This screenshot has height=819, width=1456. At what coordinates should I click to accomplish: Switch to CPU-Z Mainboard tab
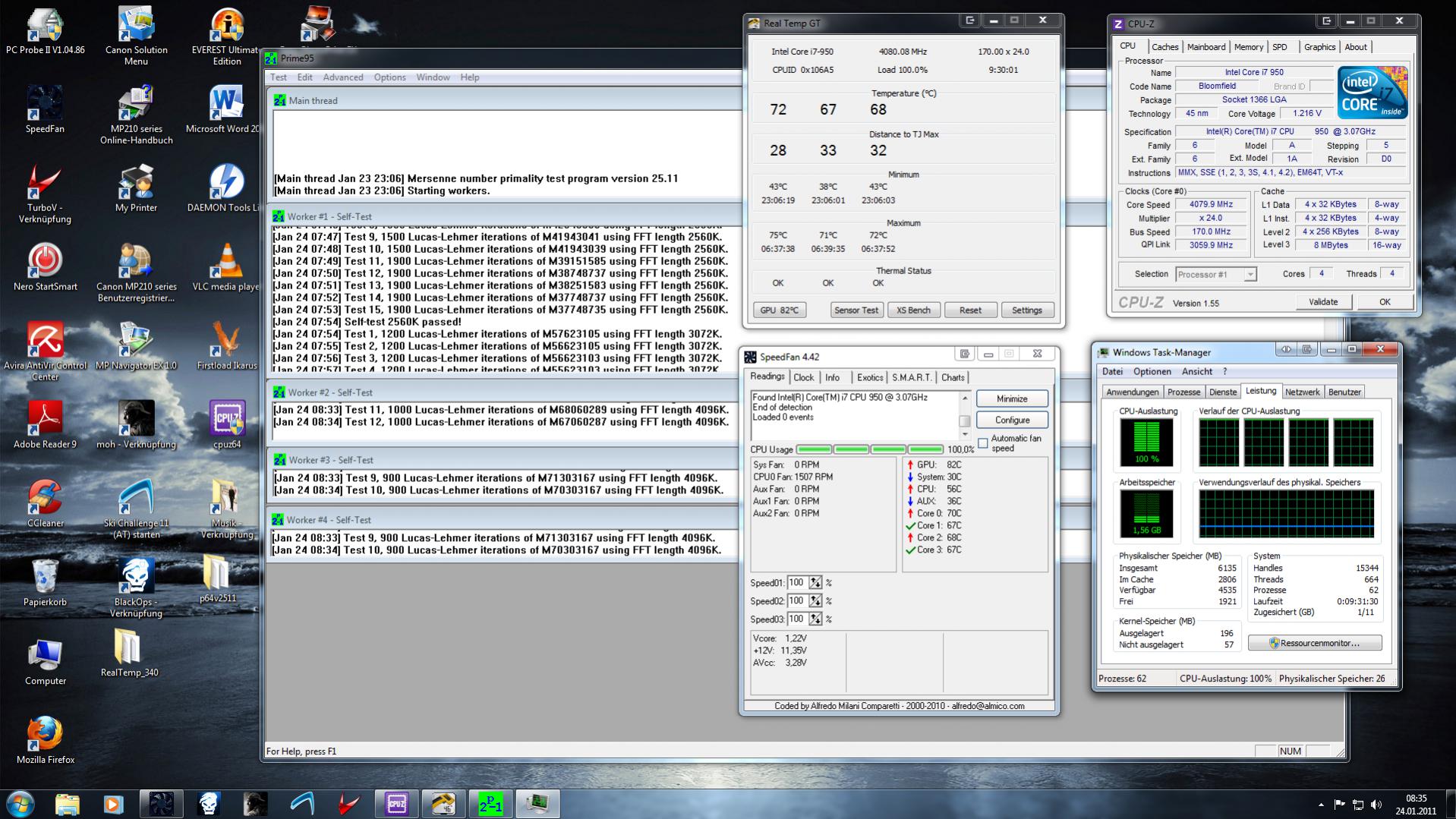pos(1206,47)
